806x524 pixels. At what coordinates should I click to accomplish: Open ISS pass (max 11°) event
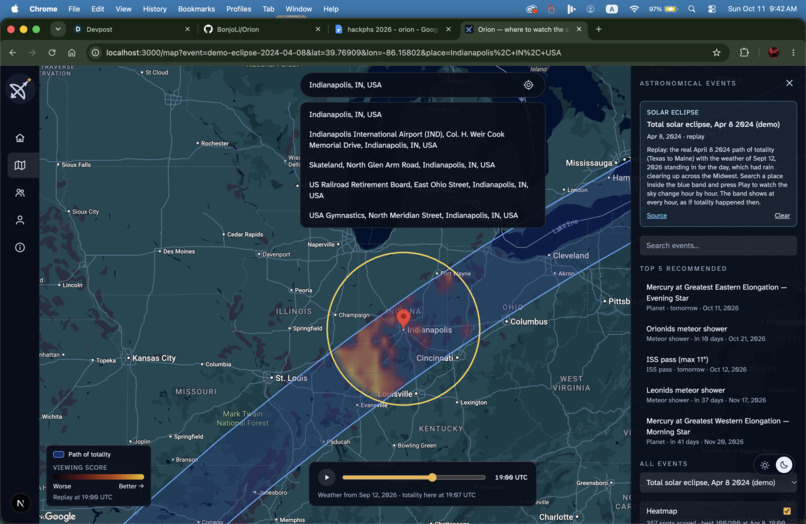pos(718,364)
